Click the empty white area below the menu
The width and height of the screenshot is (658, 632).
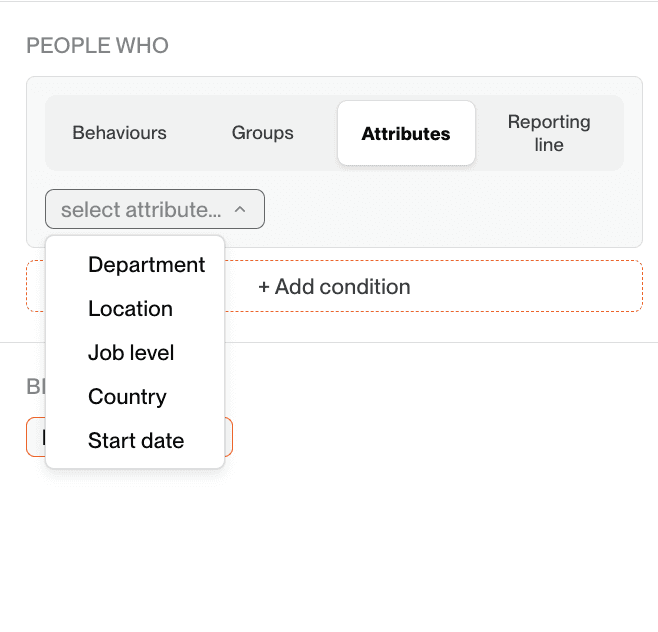point(330,550)
